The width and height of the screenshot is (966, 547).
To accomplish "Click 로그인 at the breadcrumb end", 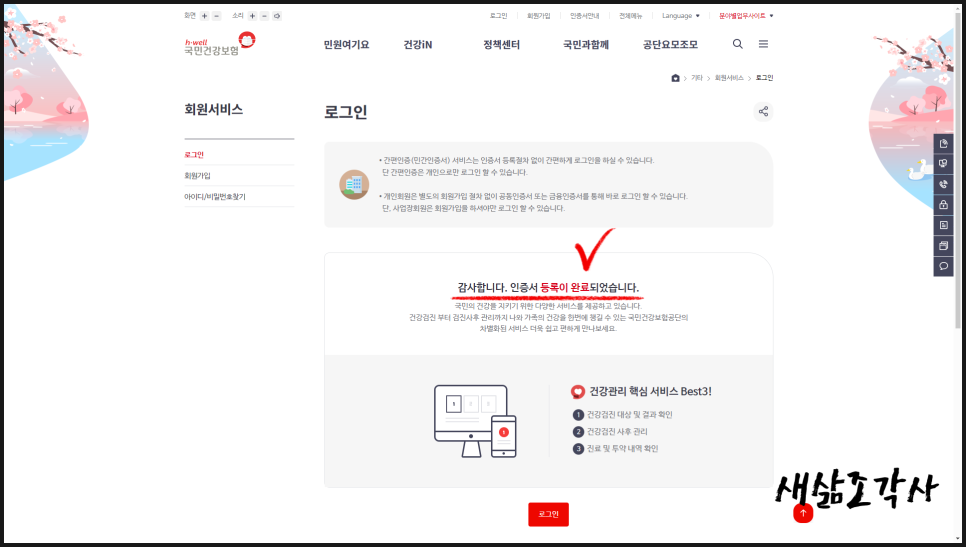I will pos(764,78).
